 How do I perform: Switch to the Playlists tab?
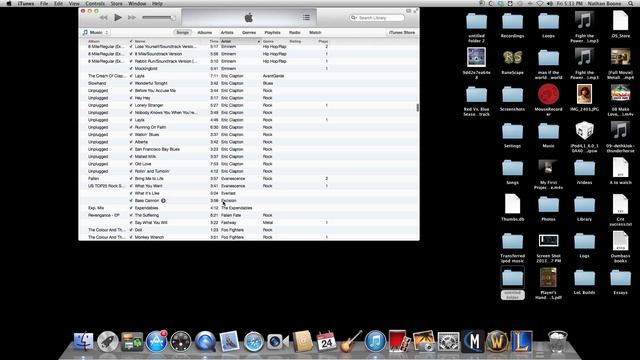pos(272,32)
